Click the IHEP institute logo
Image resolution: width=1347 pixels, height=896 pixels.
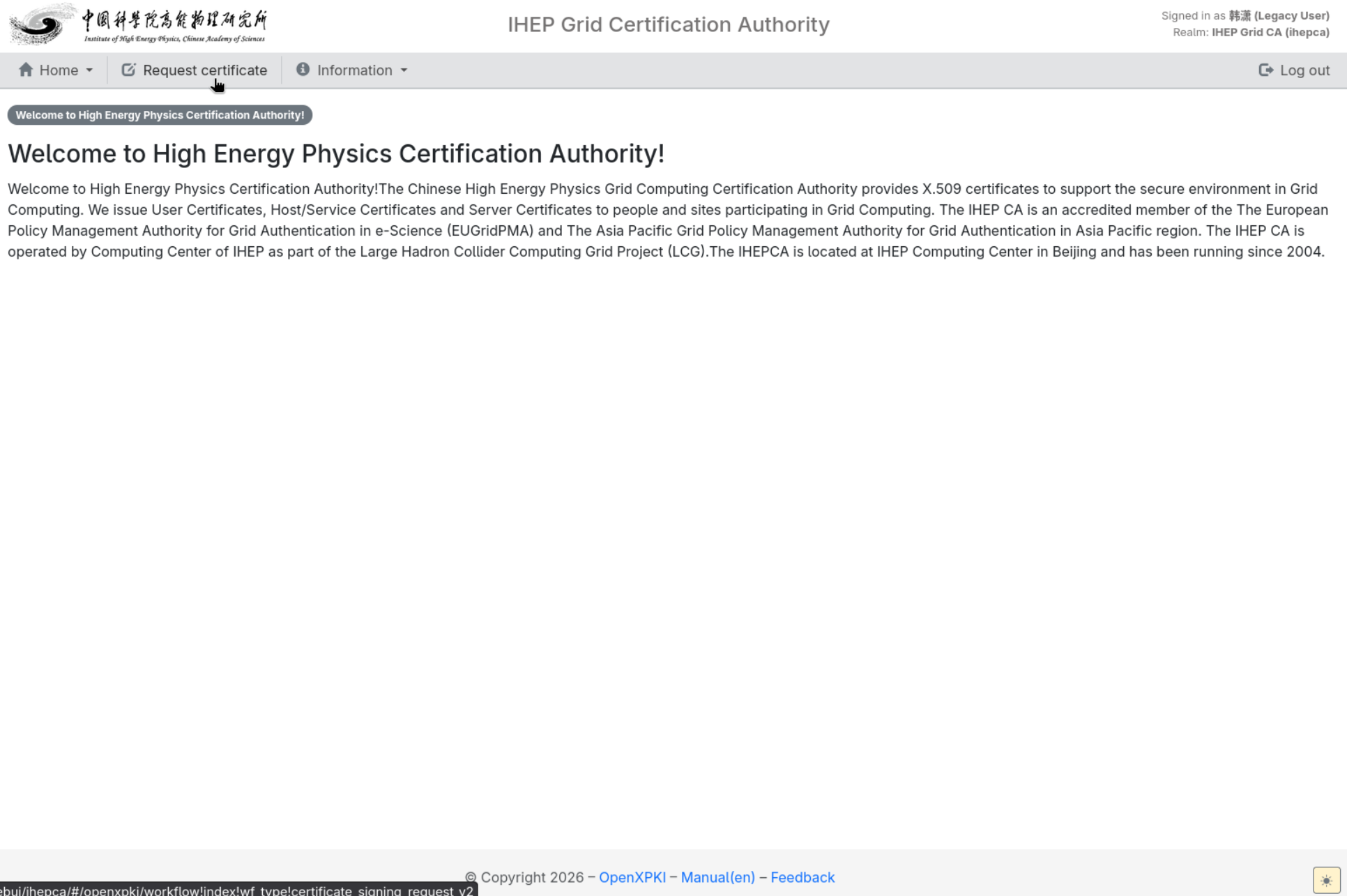(x=138, y=24)
